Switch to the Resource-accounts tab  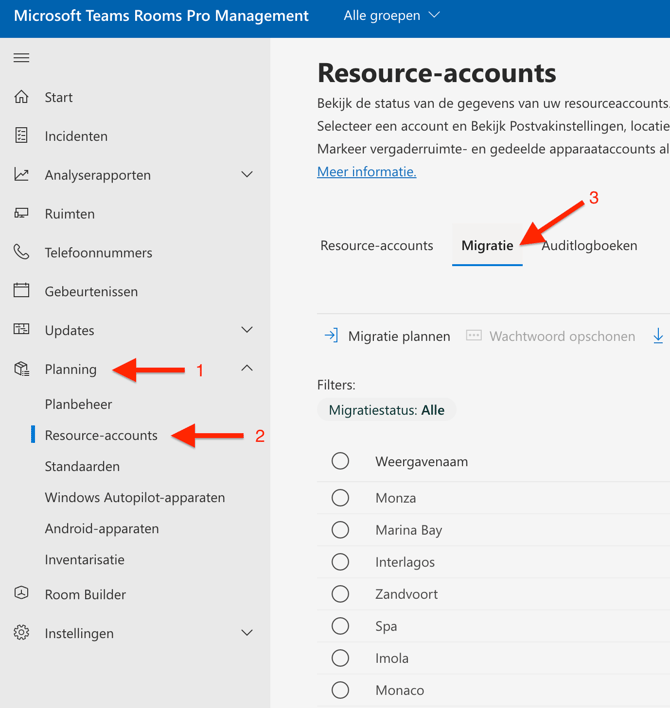pyautogui.click(x=377, y=245)
